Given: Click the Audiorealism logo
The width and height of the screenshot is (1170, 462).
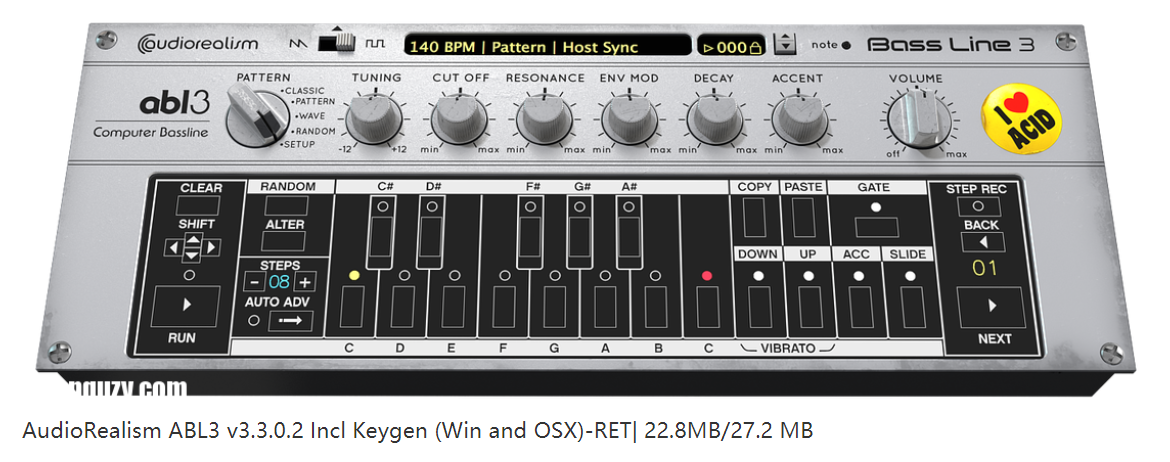Looking at the screenshot, I should click(x=198, y=43).
